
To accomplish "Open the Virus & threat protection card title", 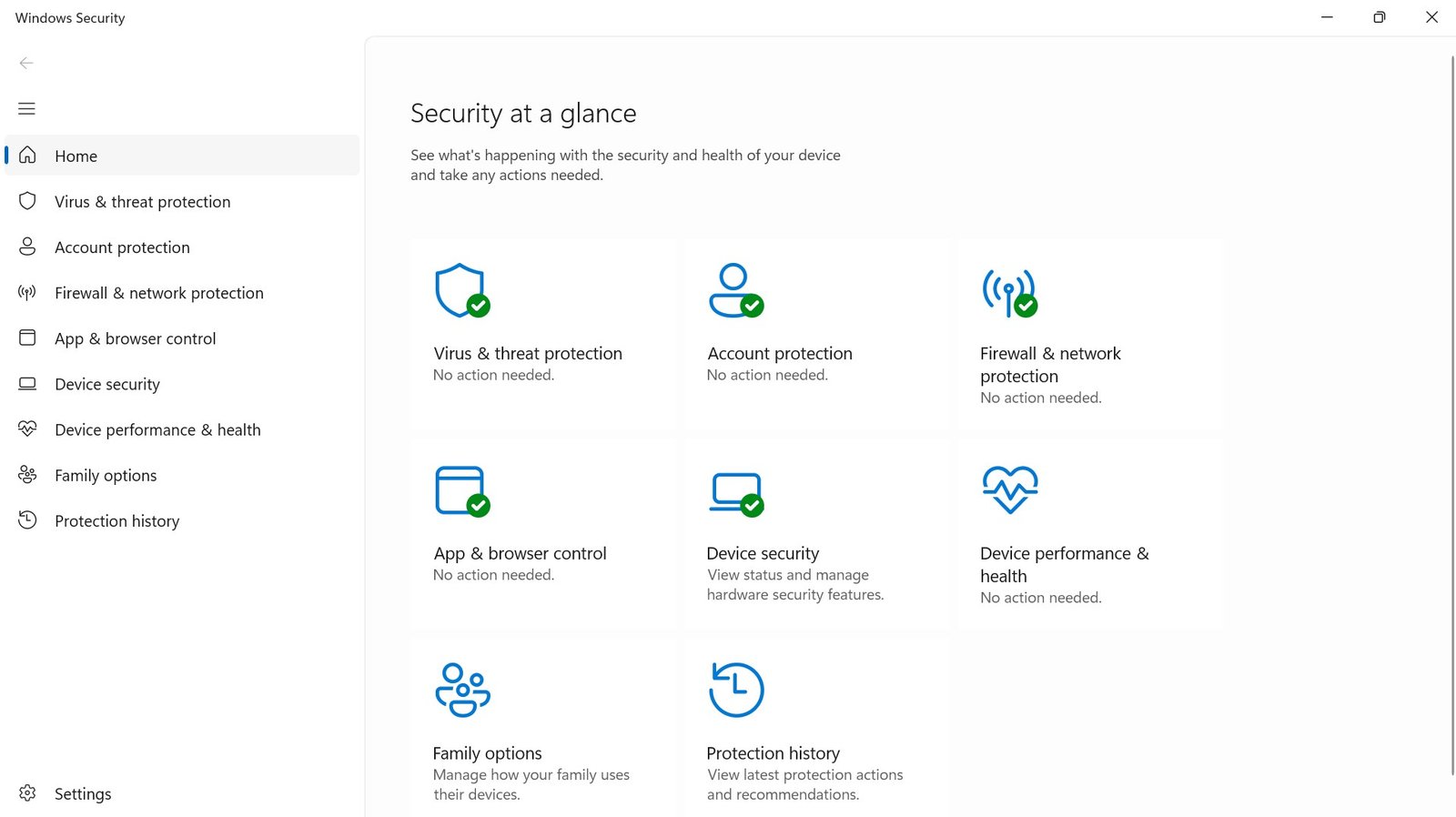I will (528, 353).
